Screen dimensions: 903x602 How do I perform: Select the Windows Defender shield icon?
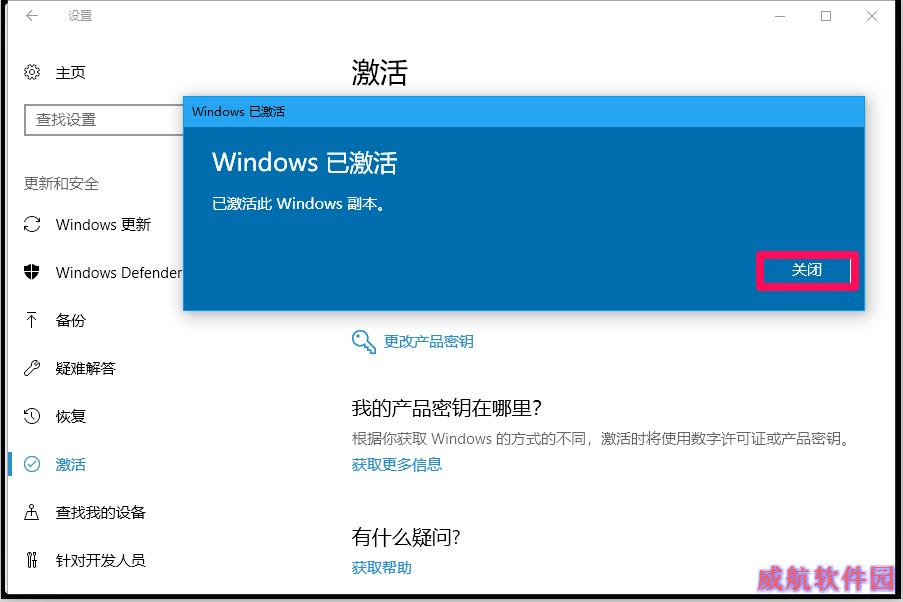coord(32,272)
